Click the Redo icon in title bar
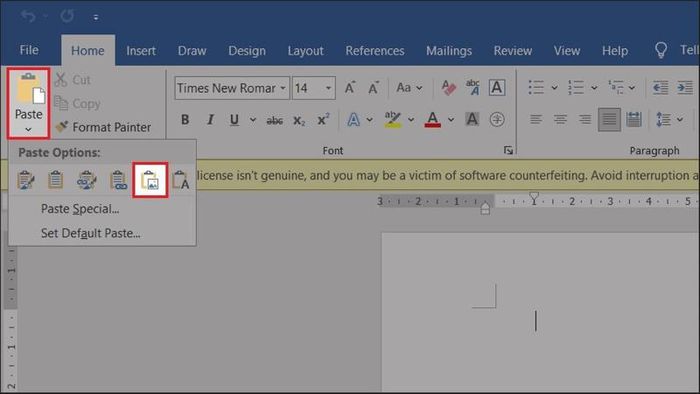 67,17
